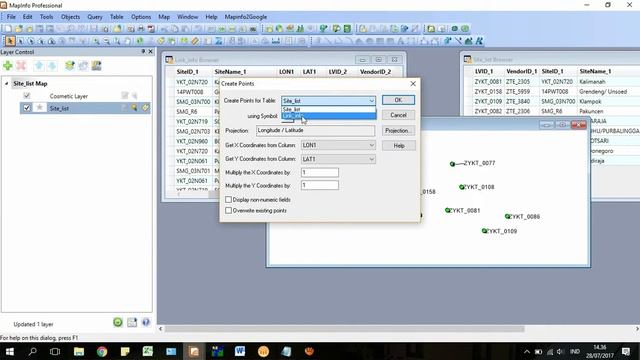The image size is (640, 360).
Task: Enable Overwrite existing points checkbox
Action: (x=229, y=211)
